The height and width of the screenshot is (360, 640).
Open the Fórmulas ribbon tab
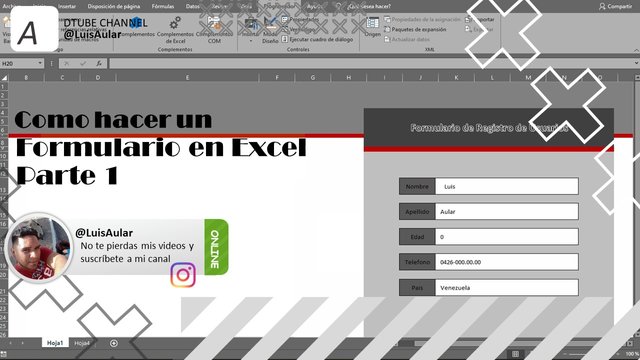click(x=163, y=6)
